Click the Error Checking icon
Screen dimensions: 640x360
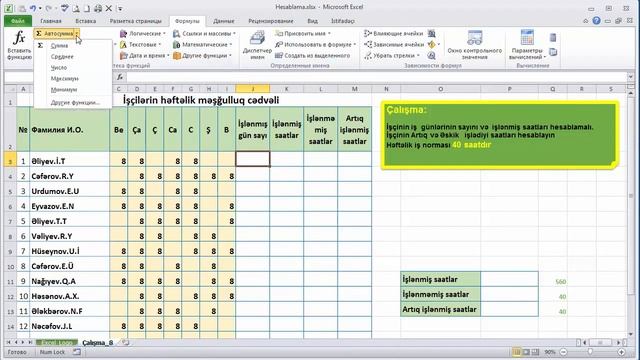(x=431, y=44)
